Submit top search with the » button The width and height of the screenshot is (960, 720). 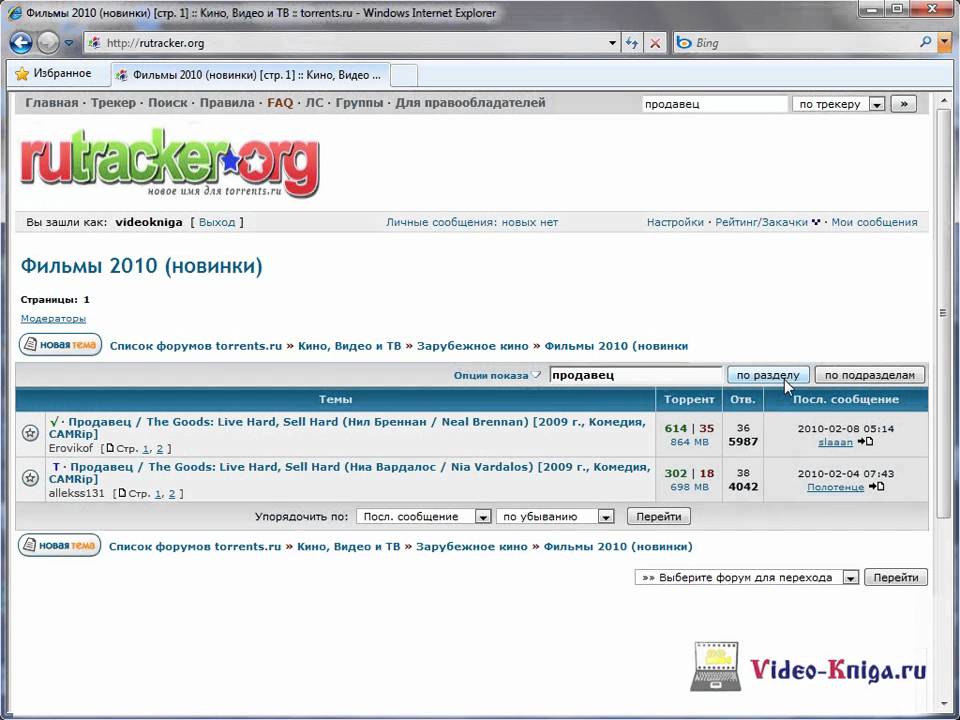pos(904,104)
